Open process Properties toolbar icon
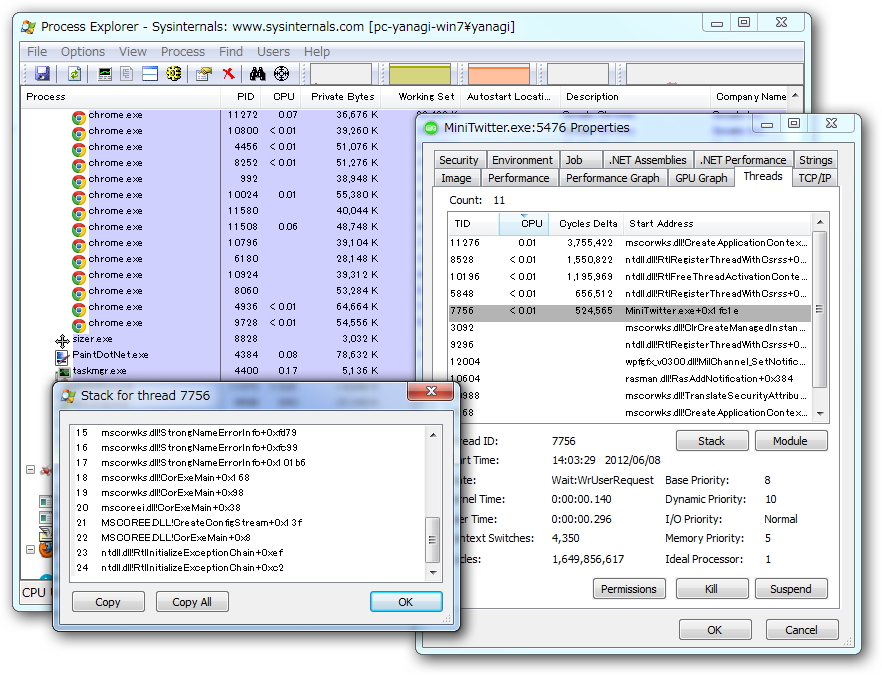Screen dimensions: 882x675 coord(203,74)
